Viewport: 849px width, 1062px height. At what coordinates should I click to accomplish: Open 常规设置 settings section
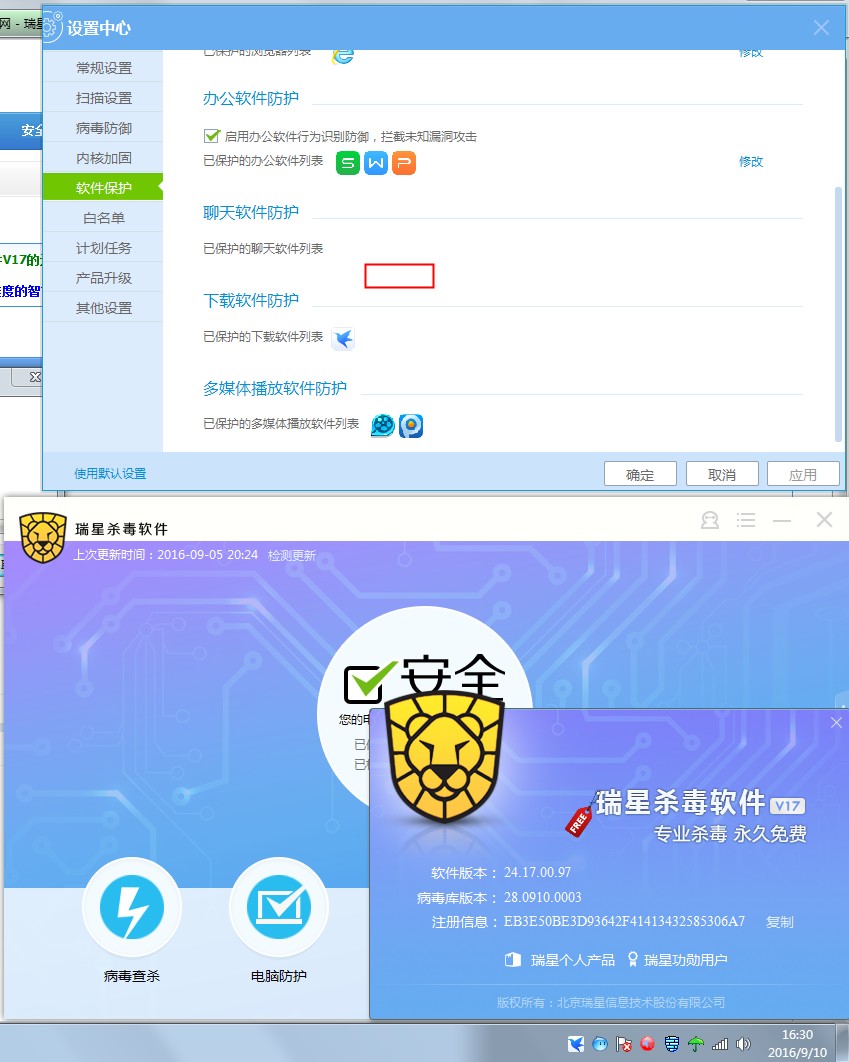pyautogui.click(x=104, y=68)
